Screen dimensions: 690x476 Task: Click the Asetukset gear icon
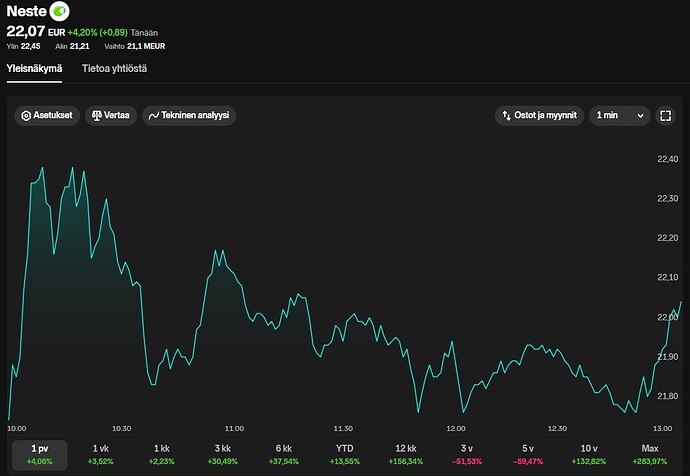point(26,116)
